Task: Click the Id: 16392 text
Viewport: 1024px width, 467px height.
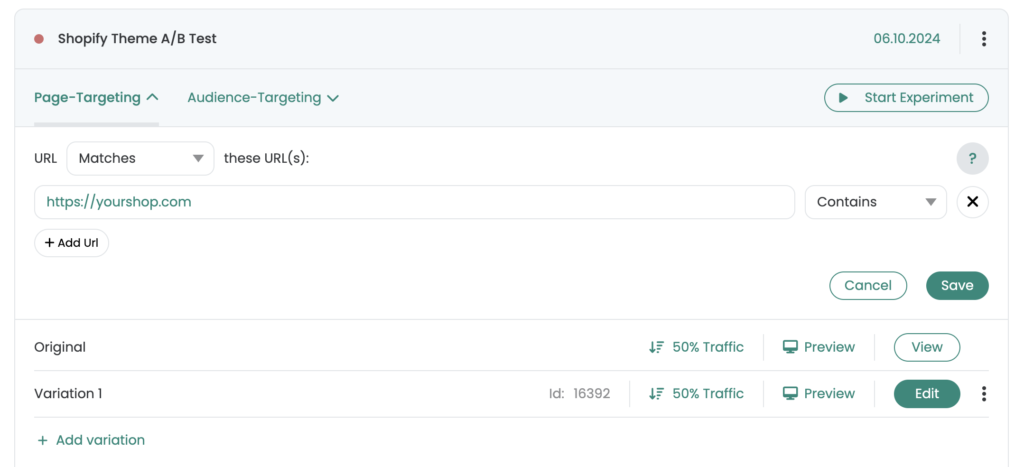Action: [579, 394]
